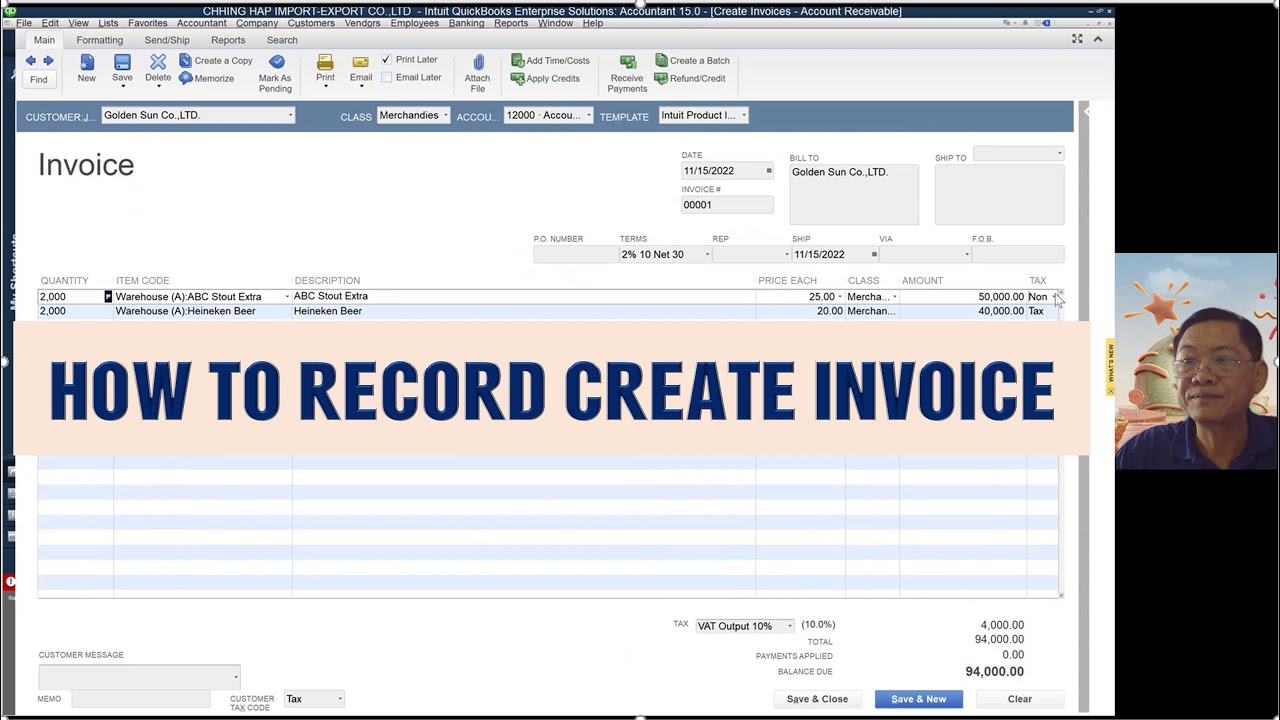The height and width of the screenshot is (720, 1280).
Task: Email the invoice using Email icon
Action: tap(361, 70)
